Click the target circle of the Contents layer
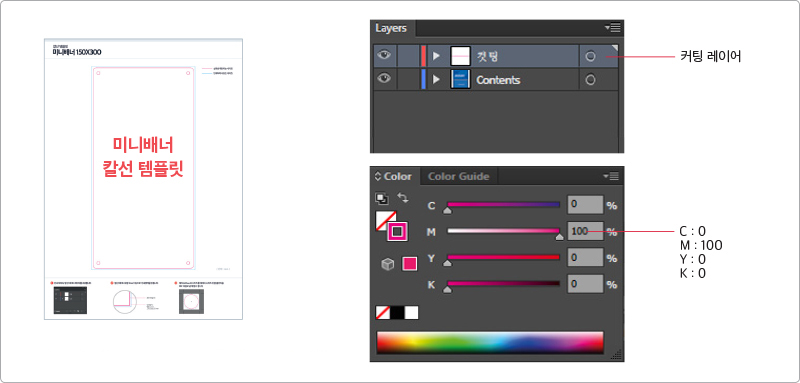Image resolution: width=800 pixels, height=383 pixels. 590,80
